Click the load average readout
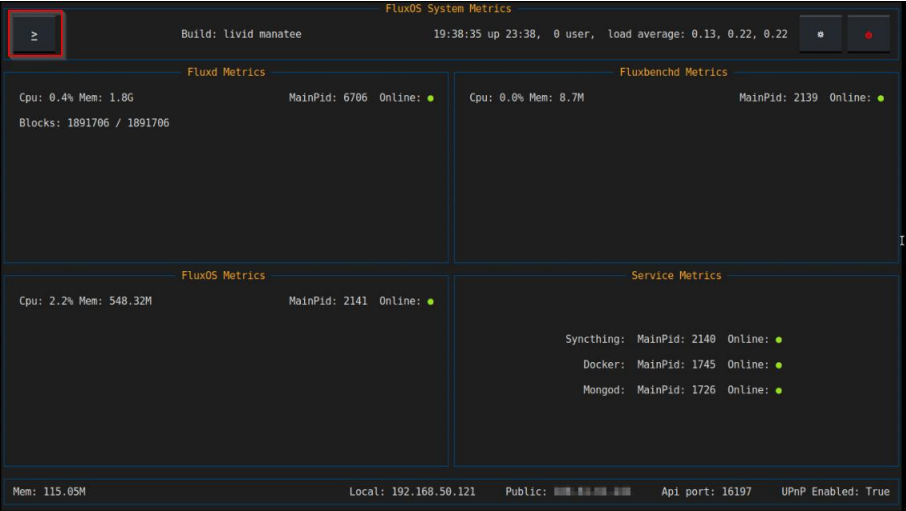This screenshot has width=906, height=511. click(x=697, y=34)
